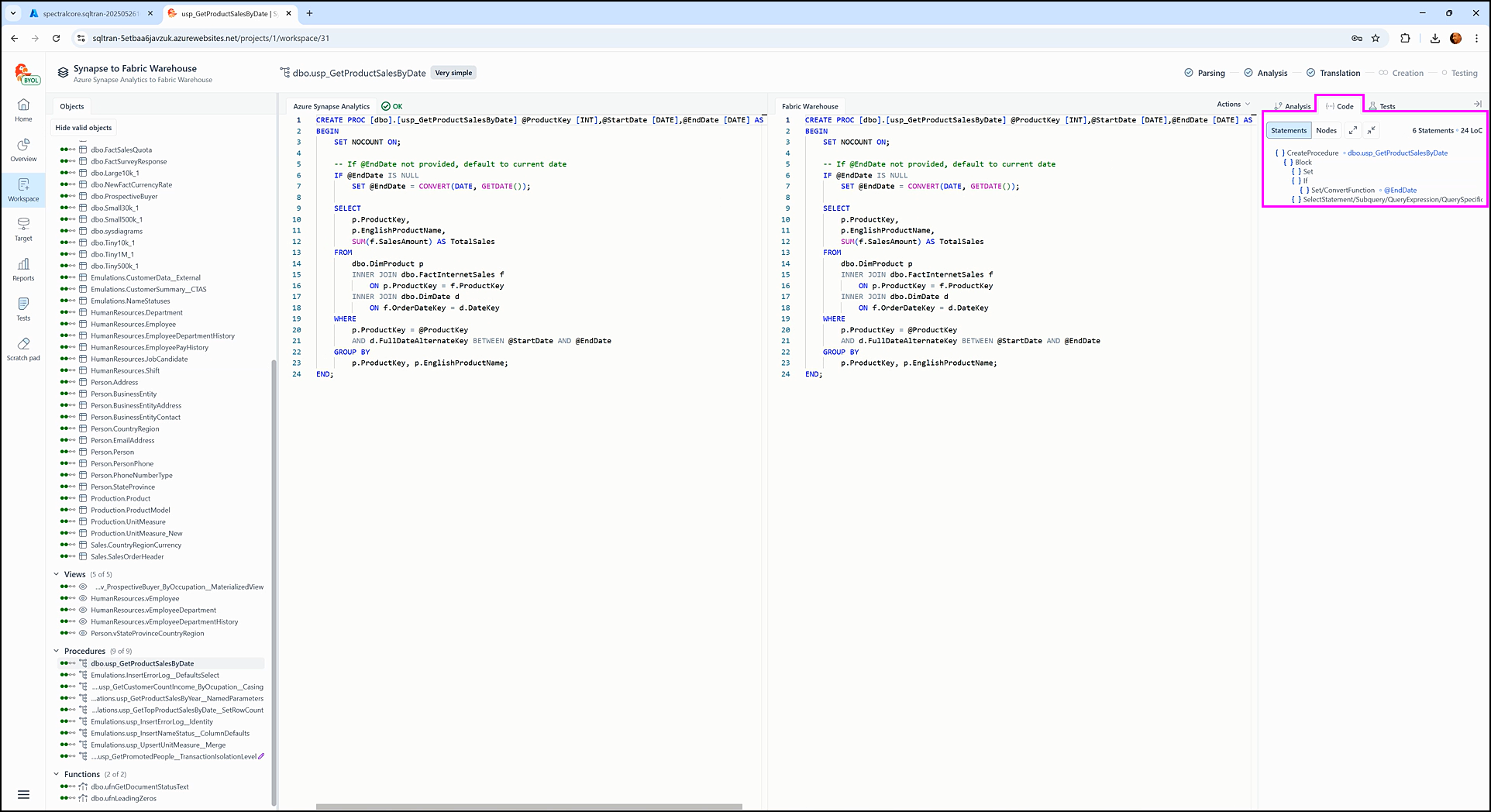
Task: Open the Actions dropdown
Action: click(1232, 104)
